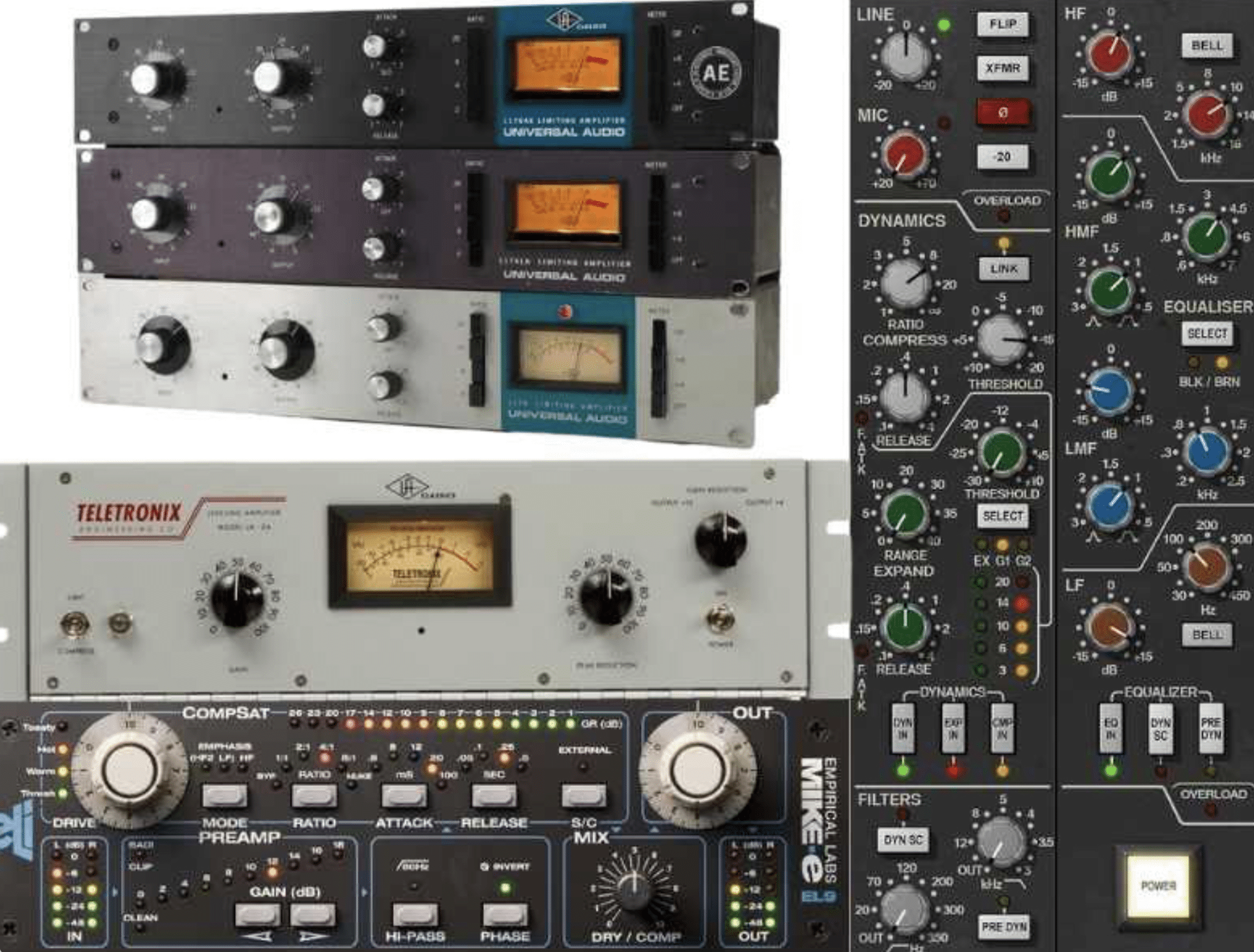Click the round AE badge on top 1176
1254x952 pixels.
[715, 74]
